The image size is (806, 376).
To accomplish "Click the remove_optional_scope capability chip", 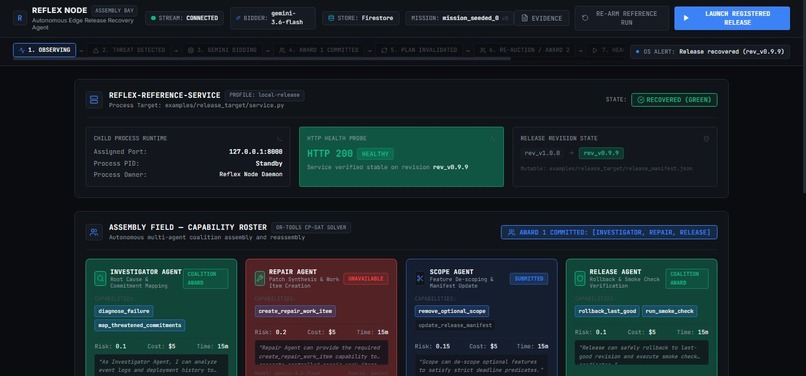I will click(x=452, y=311).
